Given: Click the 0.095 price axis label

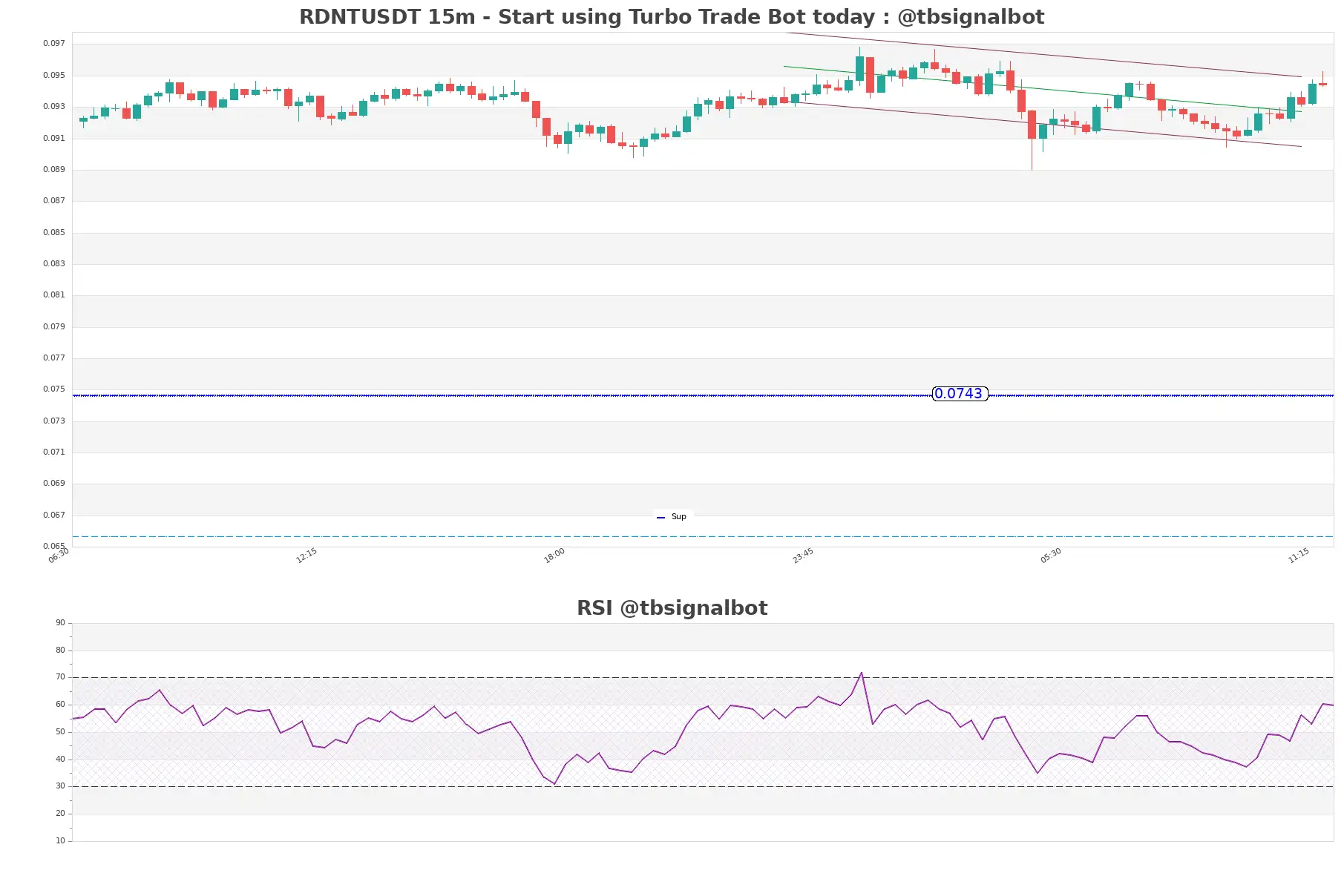Looking at the screenshot, I should coord(53,75).
